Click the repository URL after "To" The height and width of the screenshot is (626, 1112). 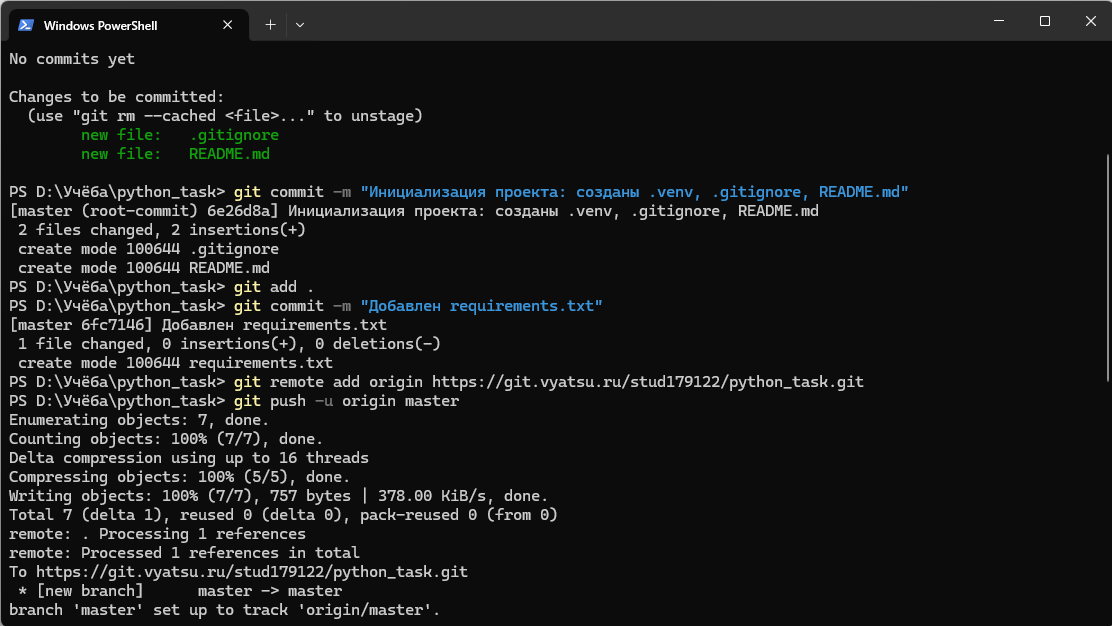[x=251, y=572]
